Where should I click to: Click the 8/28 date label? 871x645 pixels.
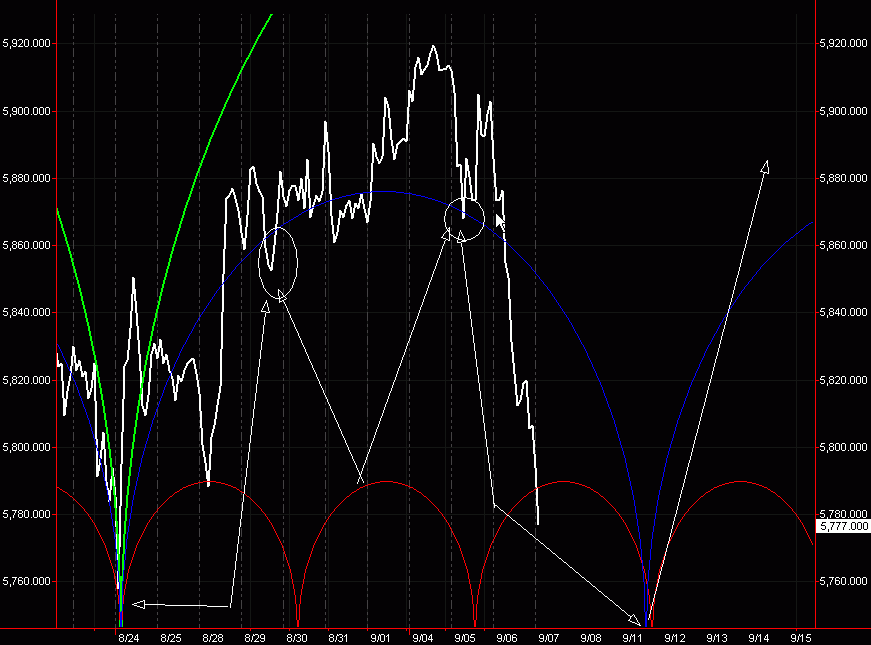[x=213, y=638]
